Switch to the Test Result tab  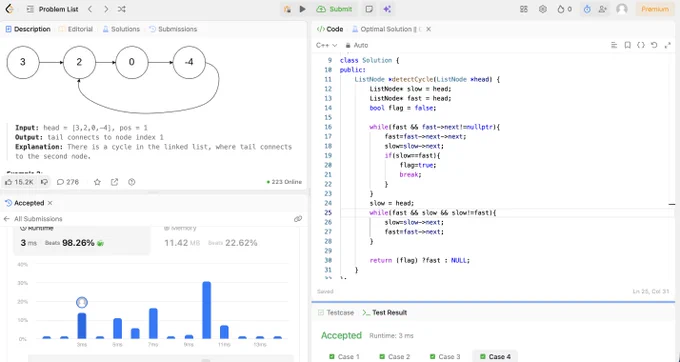[x=385, y=313]
